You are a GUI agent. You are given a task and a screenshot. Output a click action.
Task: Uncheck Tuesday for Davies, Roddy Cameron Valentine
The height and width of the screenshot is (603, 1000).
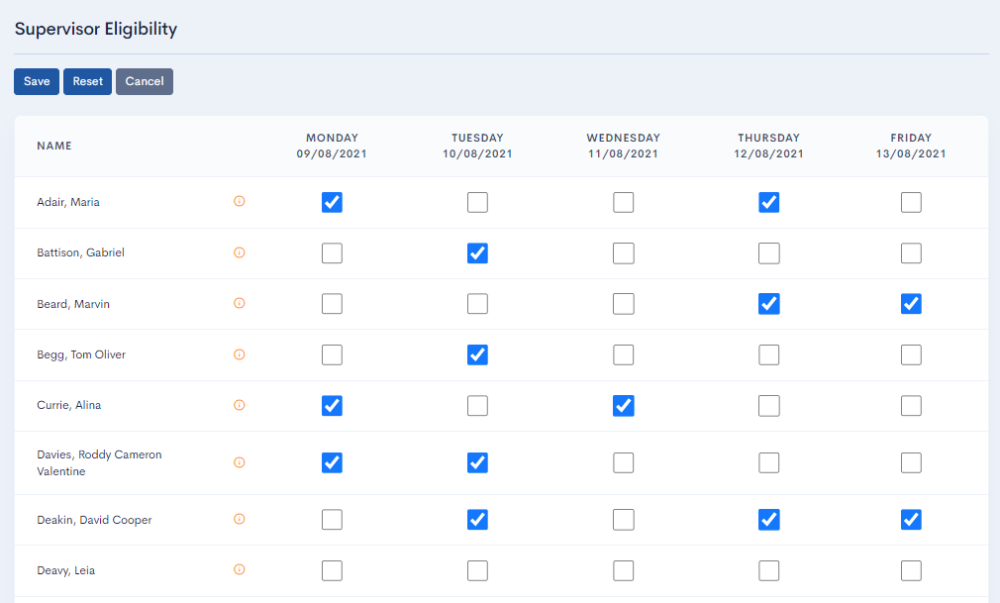pos(478,463)
